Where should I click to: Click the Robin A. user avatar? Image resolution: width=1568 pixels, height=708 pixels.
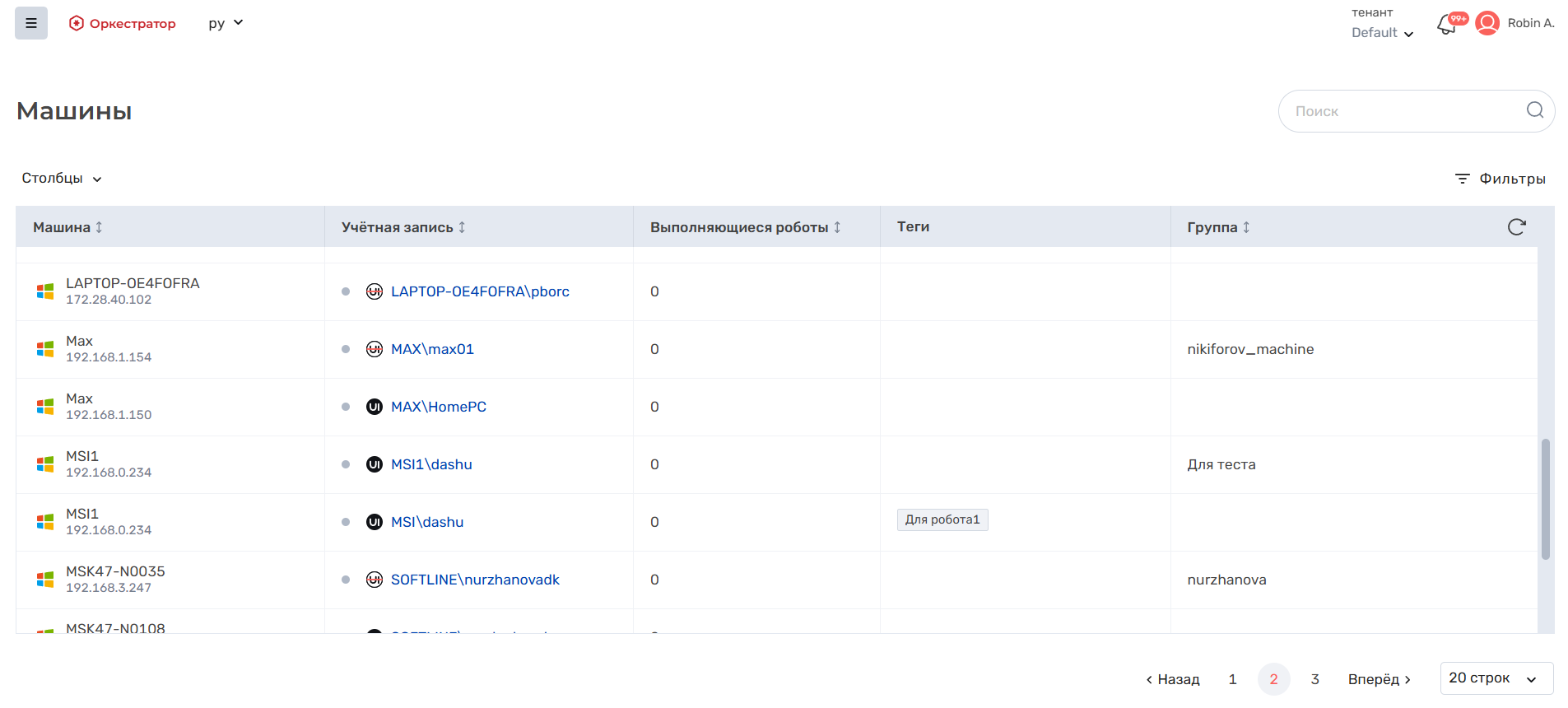(1487, 23)
